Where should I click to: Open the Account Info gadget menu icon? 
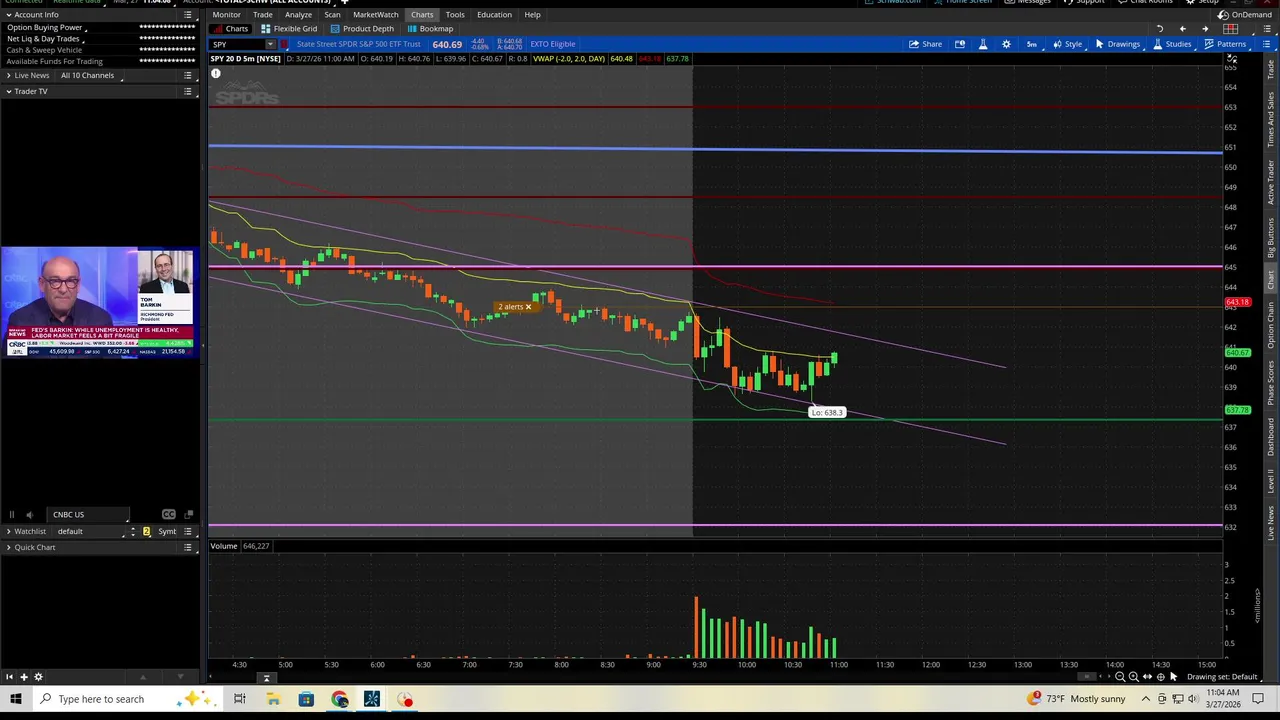coord(188,15)
